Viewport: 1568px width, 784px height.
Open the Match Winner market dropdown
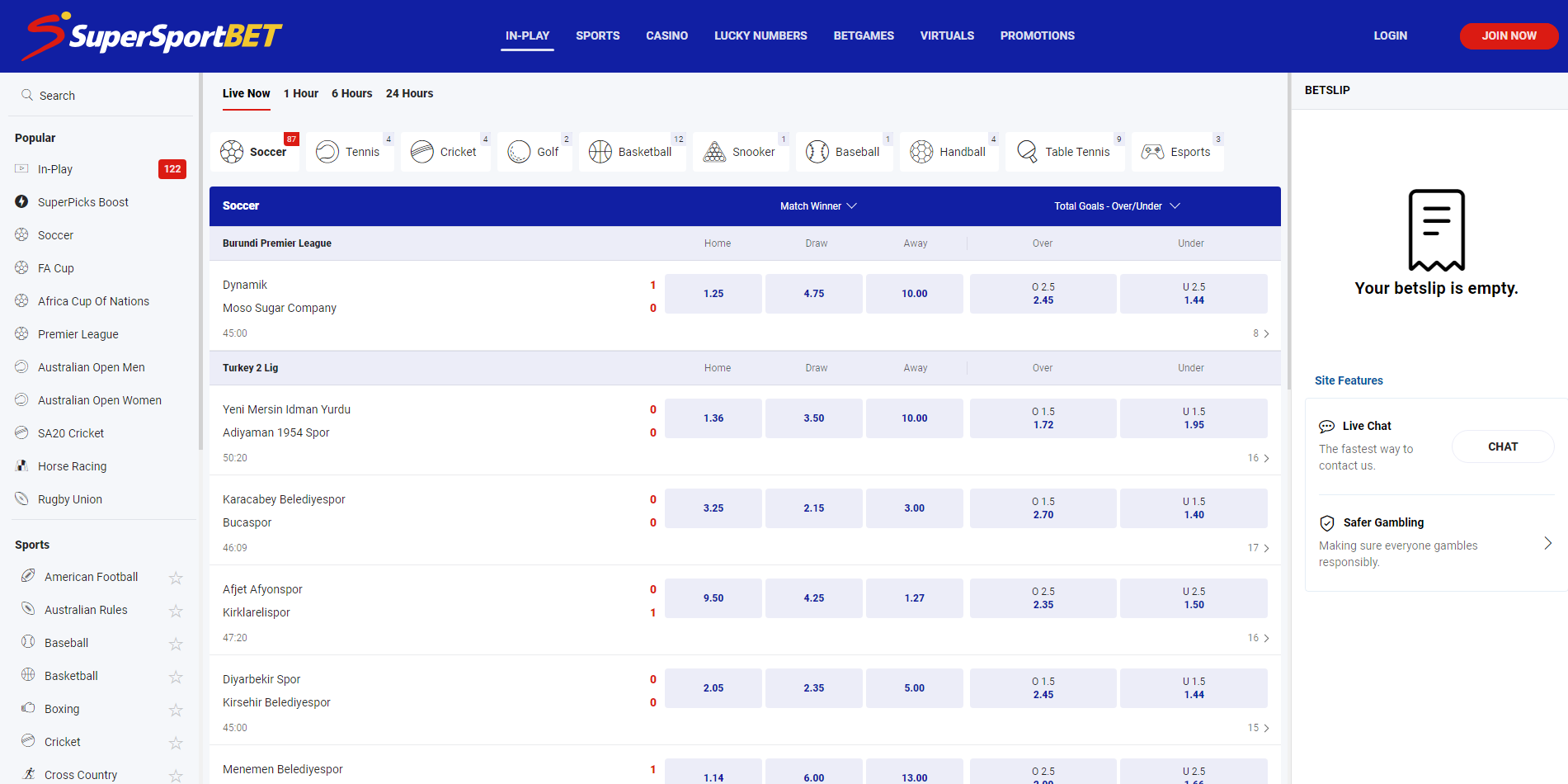[x=818, y=206]
